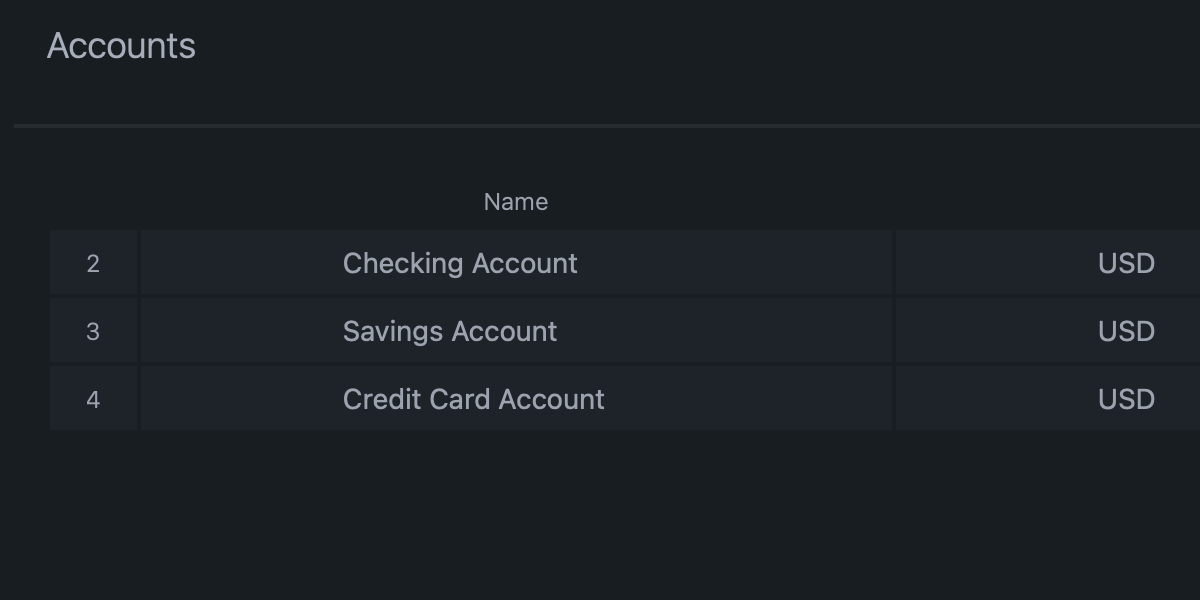The image size is (1200, 600).
Task: Click USD currency in Savings Account row
Action: pos(1126,331)
